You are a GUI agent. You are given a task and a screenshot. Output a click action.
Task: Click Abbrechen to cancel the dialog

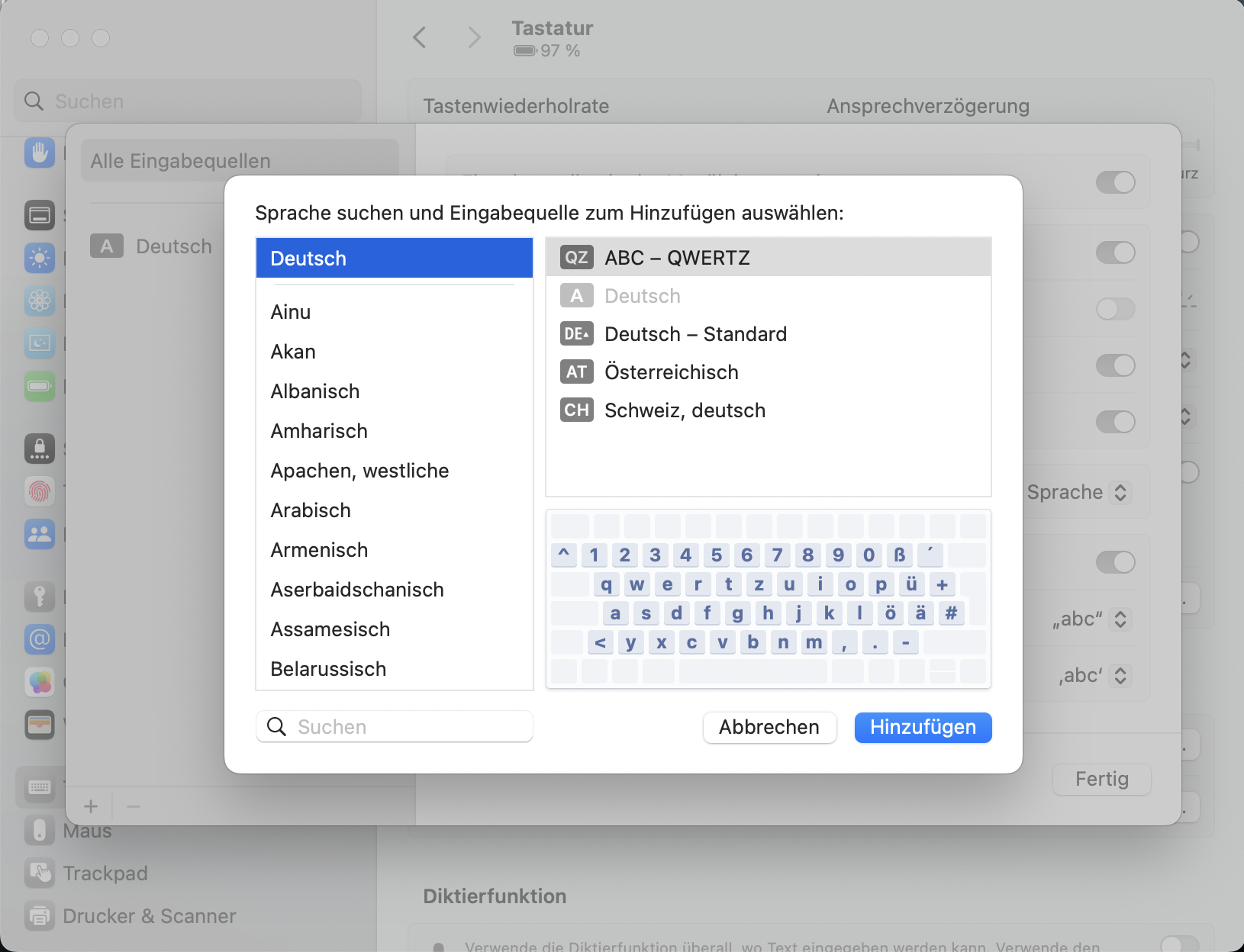769,727
